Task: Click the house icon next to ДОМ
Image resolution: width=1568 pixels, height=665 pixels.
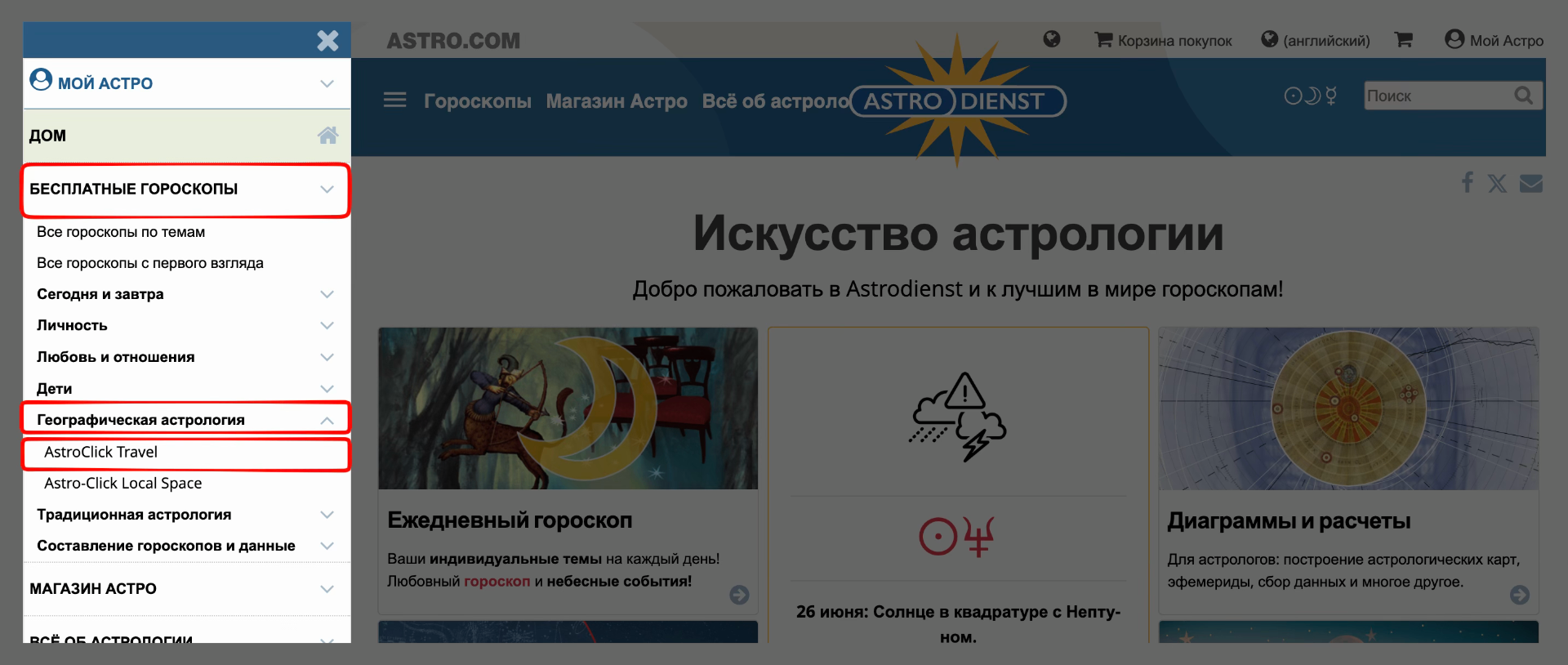Action: pyautogui.click(x=327, y=135)
